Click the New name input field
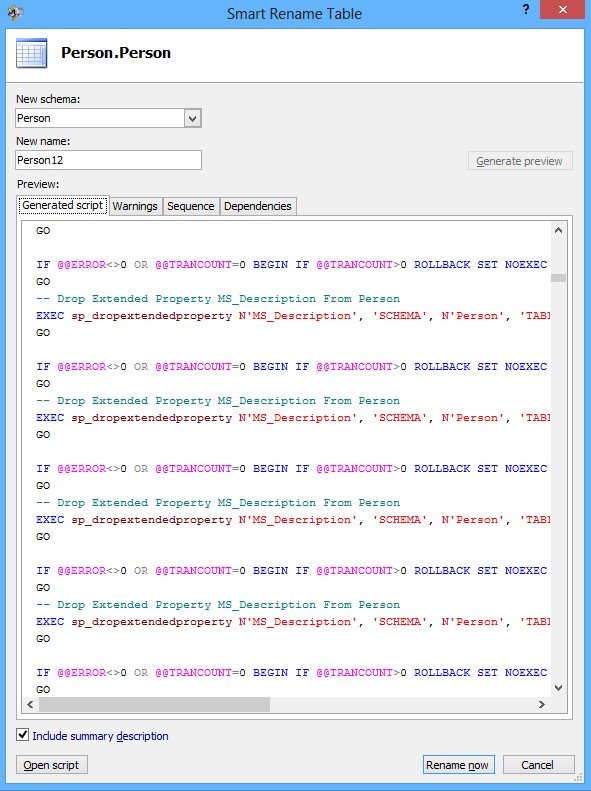This screenshot has height=791, width=591. [108, 160]
